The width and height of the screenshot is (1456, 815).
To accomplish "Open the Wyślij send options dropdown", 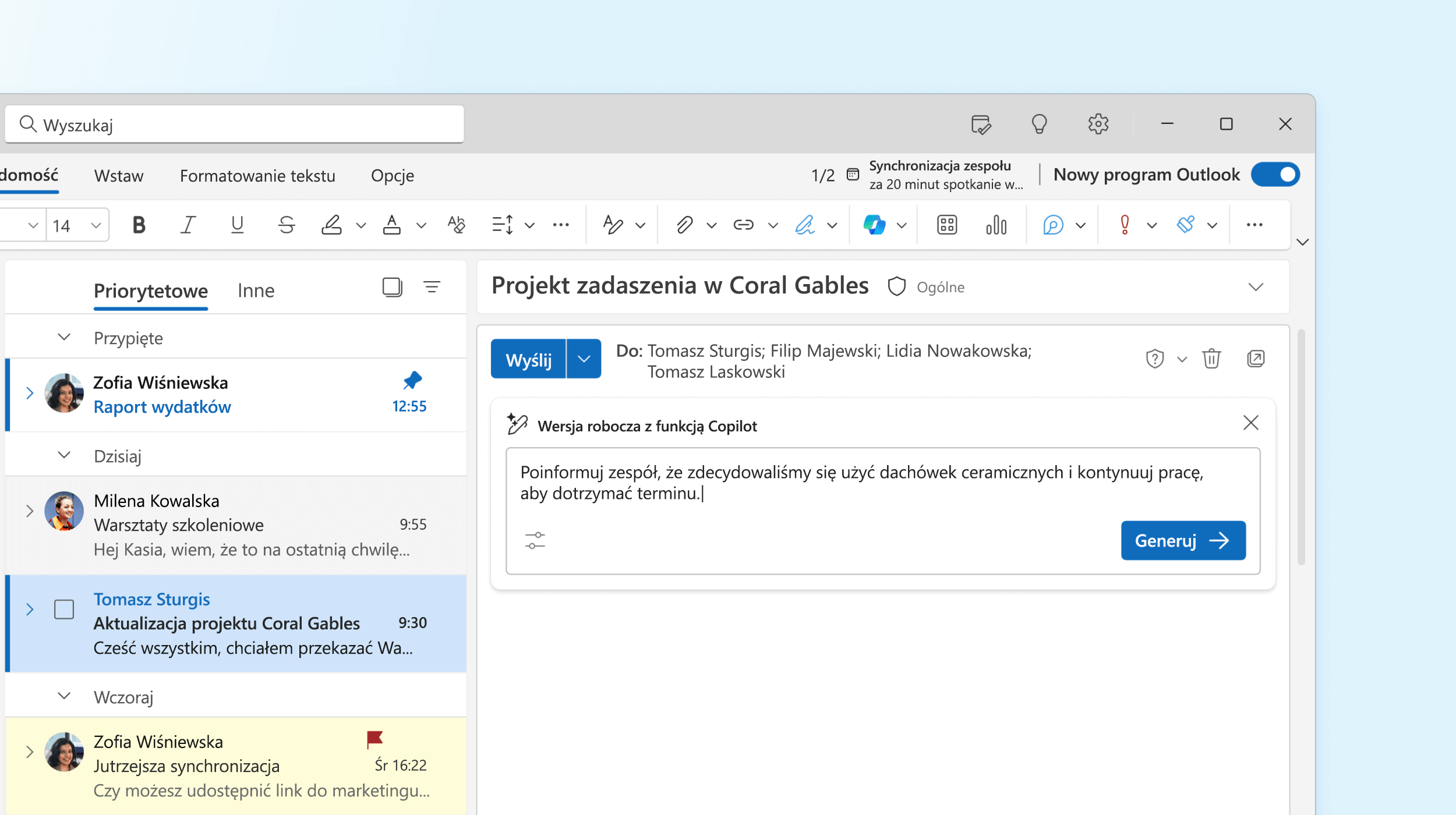I will pyautogui.click(x=584, y=359).
